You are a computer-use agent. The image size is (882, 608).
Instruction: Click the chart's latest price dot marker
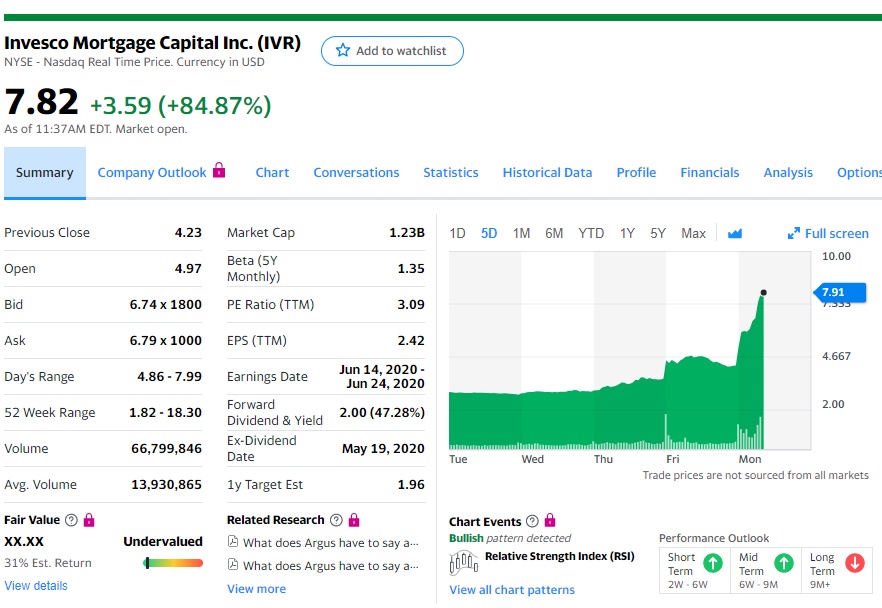coord(763,292)
